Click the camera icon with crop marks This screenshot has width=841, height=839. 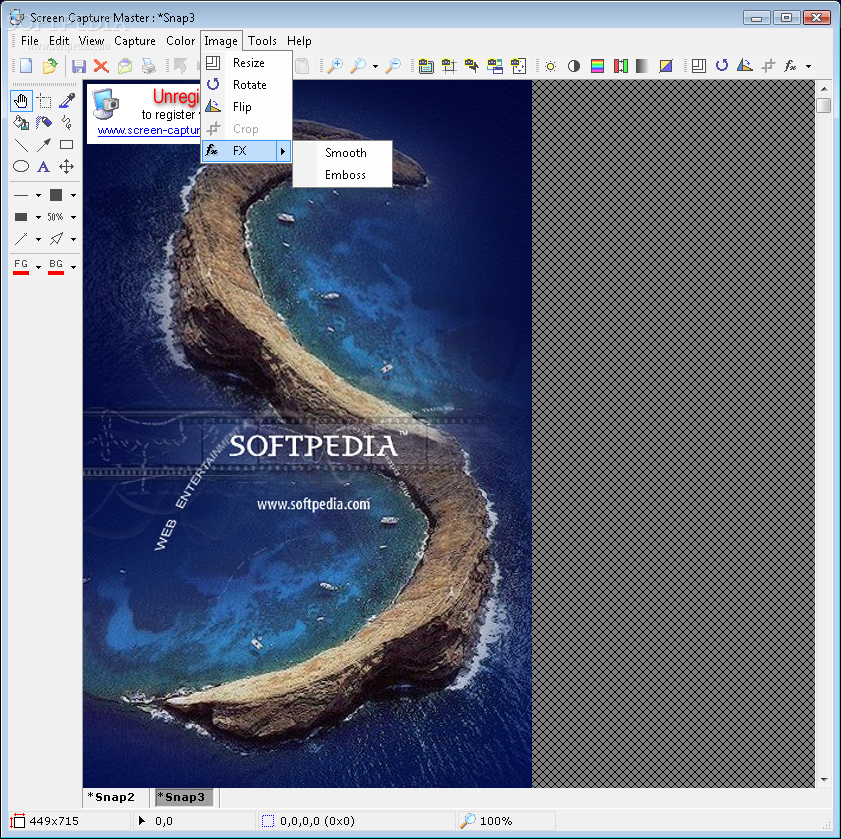pyautogui.click(x=449, y=66)
